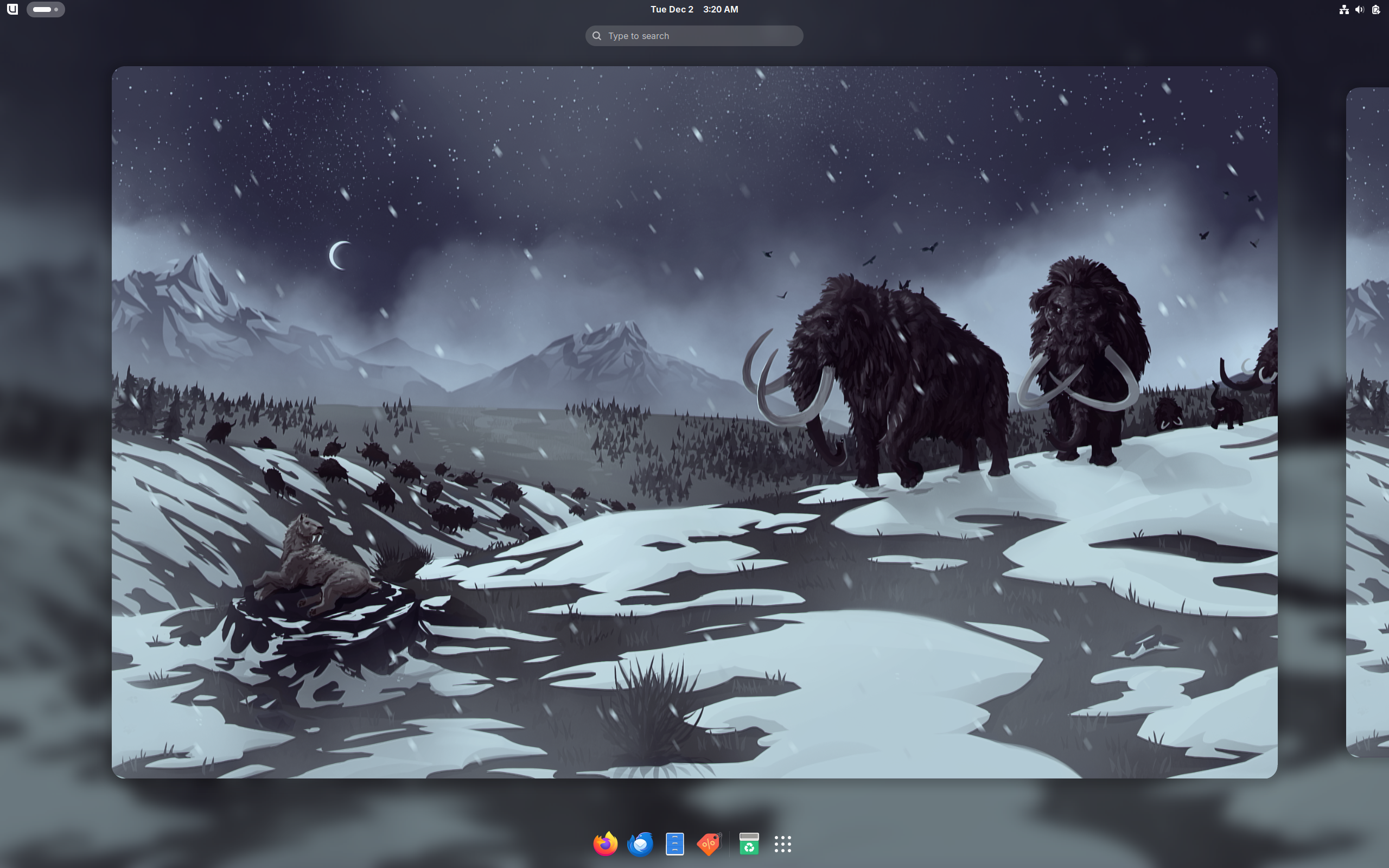Click the volume speaker icon
1389x868 pixels.
[1359, 9]
